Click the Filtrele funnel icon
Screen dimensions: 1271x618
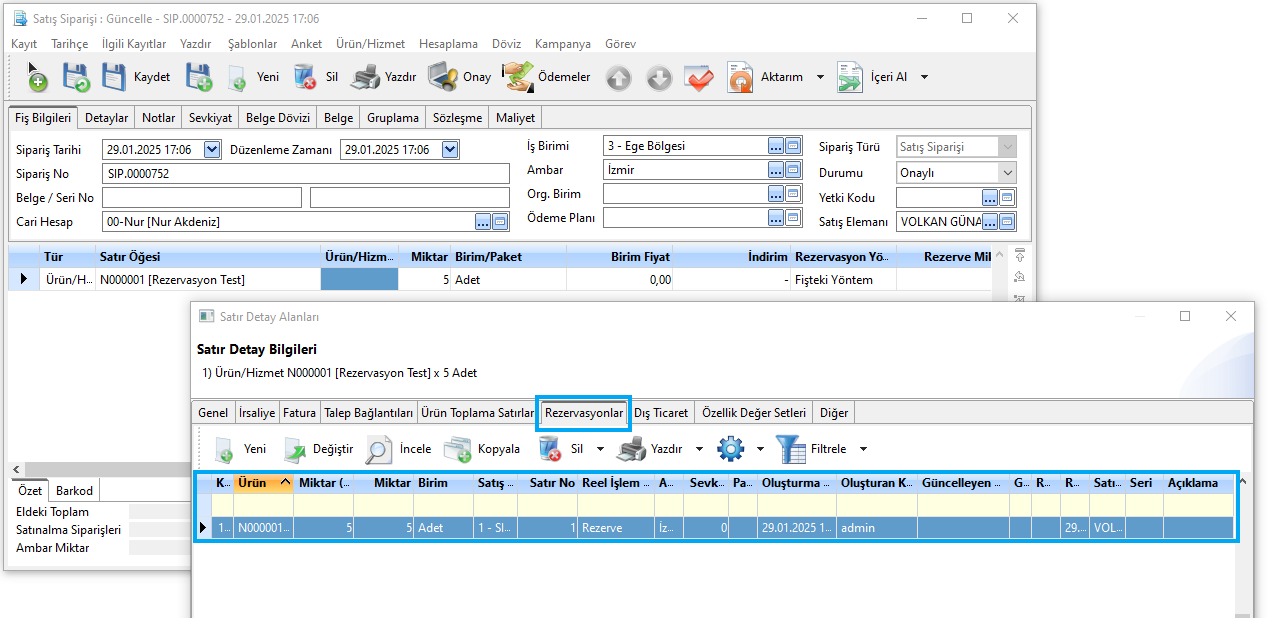coord(791,450)
